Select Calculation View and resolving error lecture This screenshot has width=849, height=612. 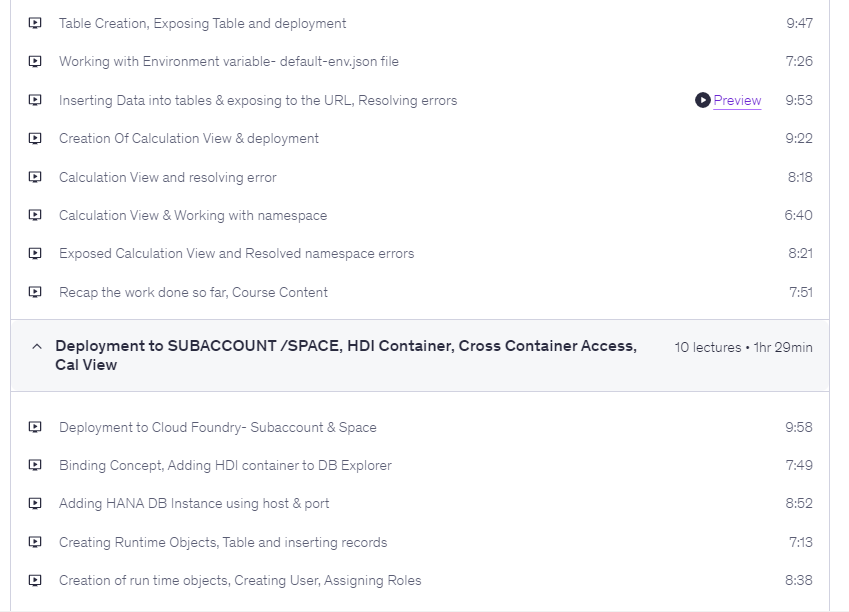[x=168, y=177]
